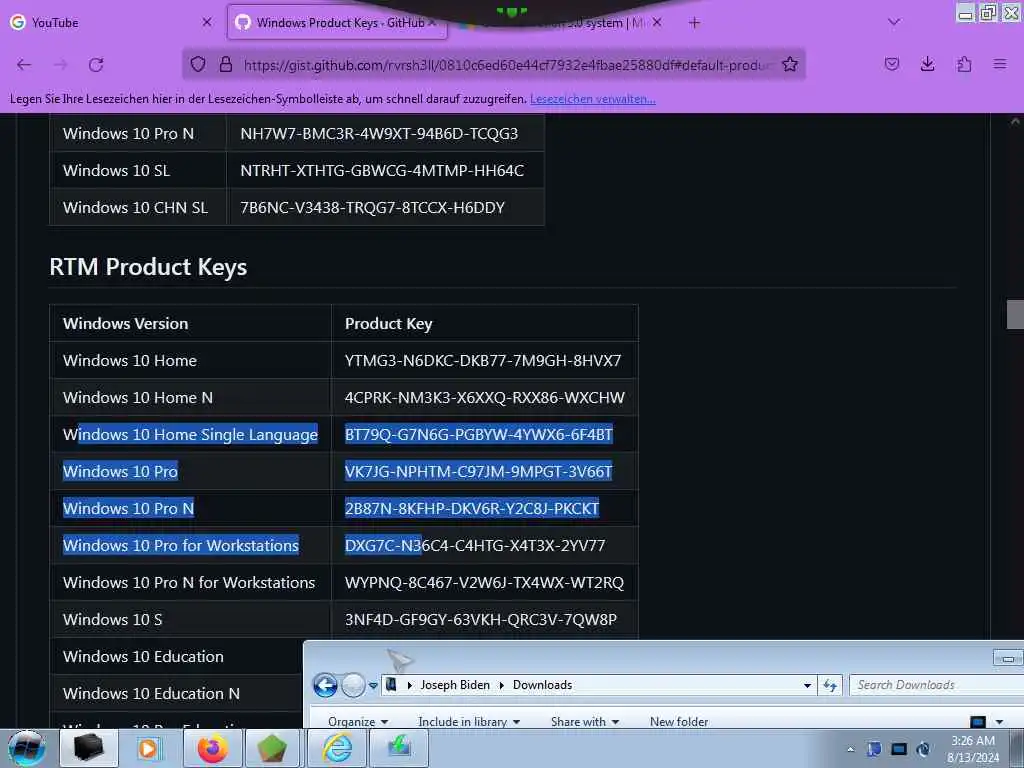Reload the current Firefox page
This screenshot has width=1024, height=768.
[97, 64]
